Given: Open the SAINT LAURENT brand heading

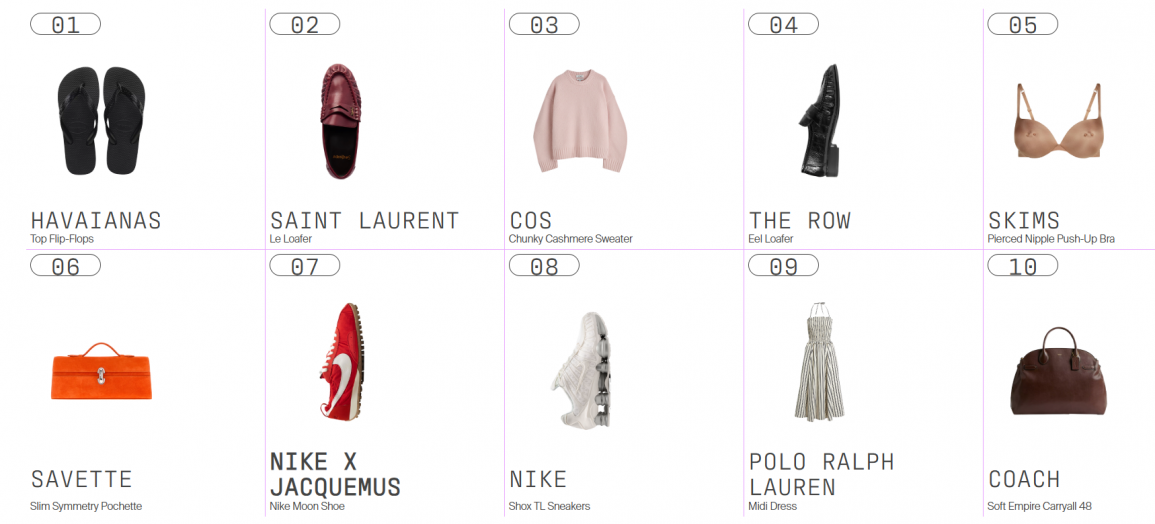Looking at the screenshot, I should click(x=365, y=220).
